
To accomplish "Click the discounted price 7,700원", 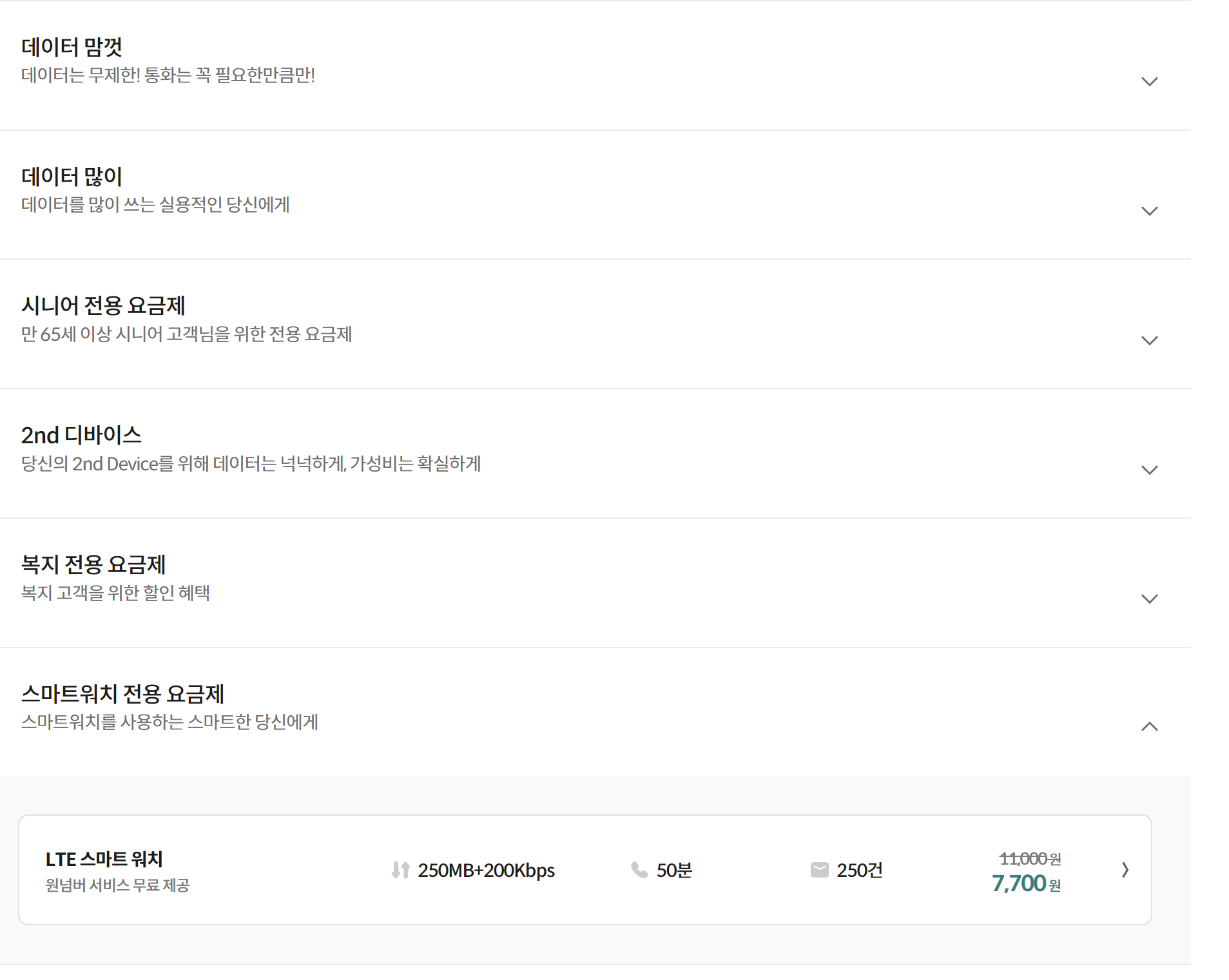I will pos(1022,883).
